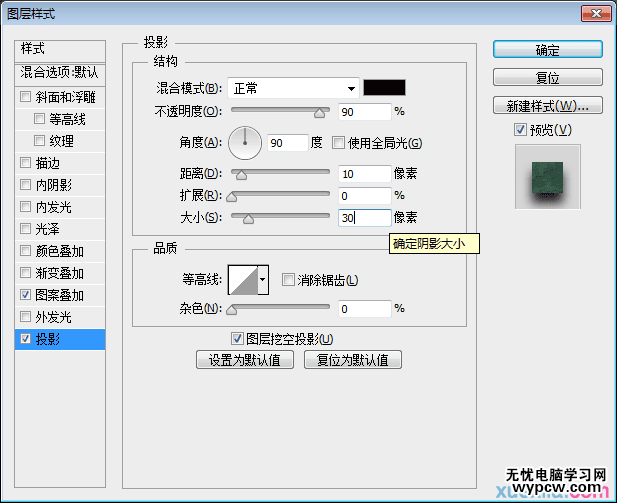Focus the 角度 value field
The height and width of the screenshot is (503, 617).
coord(288,143)
